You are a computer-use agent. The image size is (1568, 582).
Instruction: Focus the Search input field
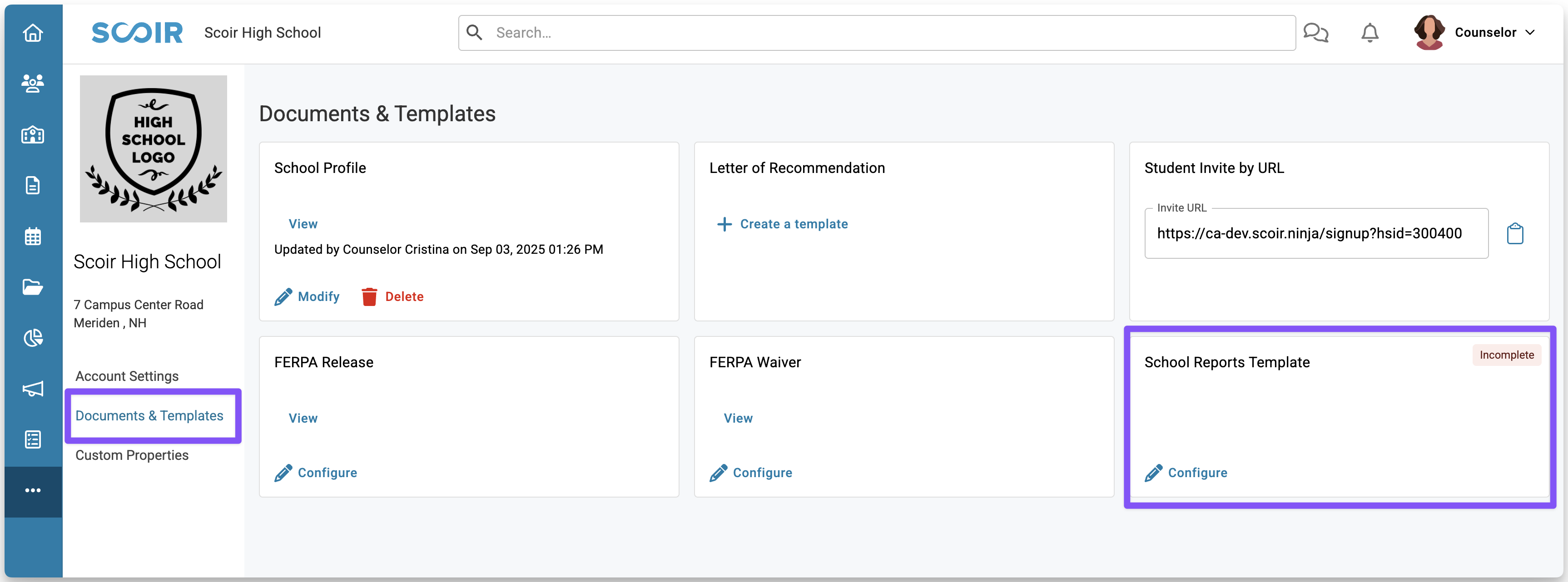click(x=877, y=33)
